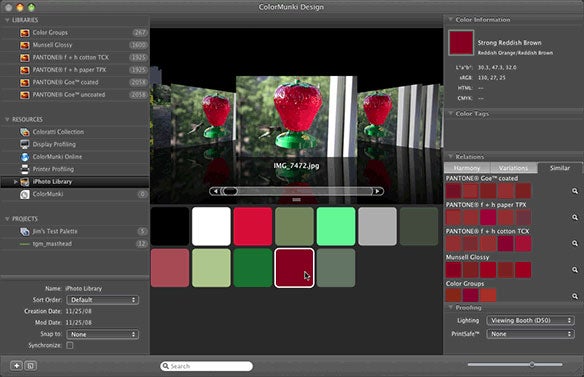Open the Coloratti Collection resource icon

click(x=25, y=132)
